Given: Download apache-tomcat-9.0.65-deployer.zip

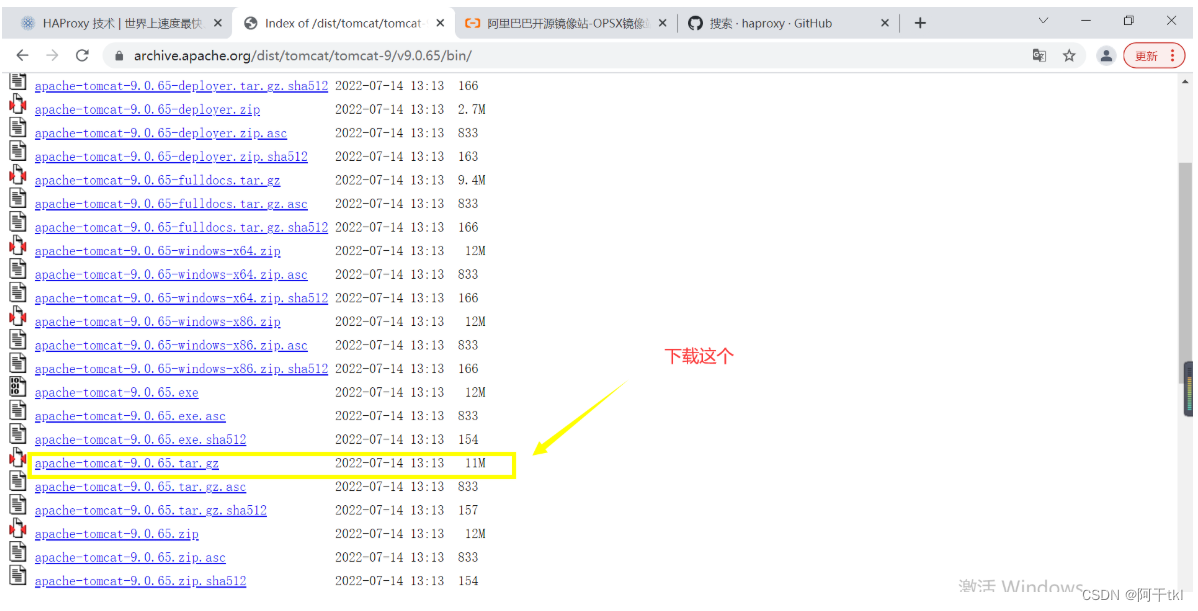Looking at the screenshot, I should pos(147,110).
